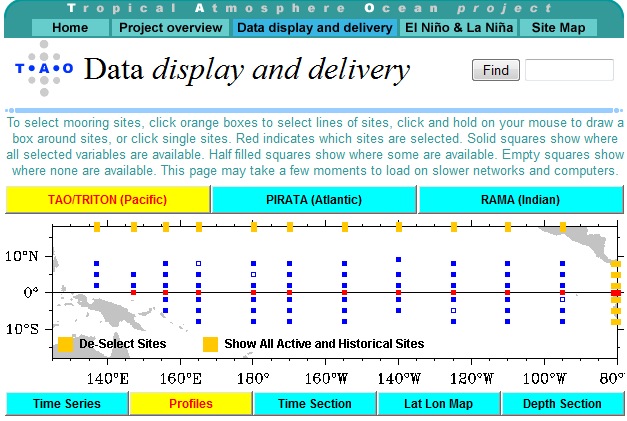627x421 pixels.
Task: Switch to the PIRATA (Atlantic) array
Action: [314, 200]
